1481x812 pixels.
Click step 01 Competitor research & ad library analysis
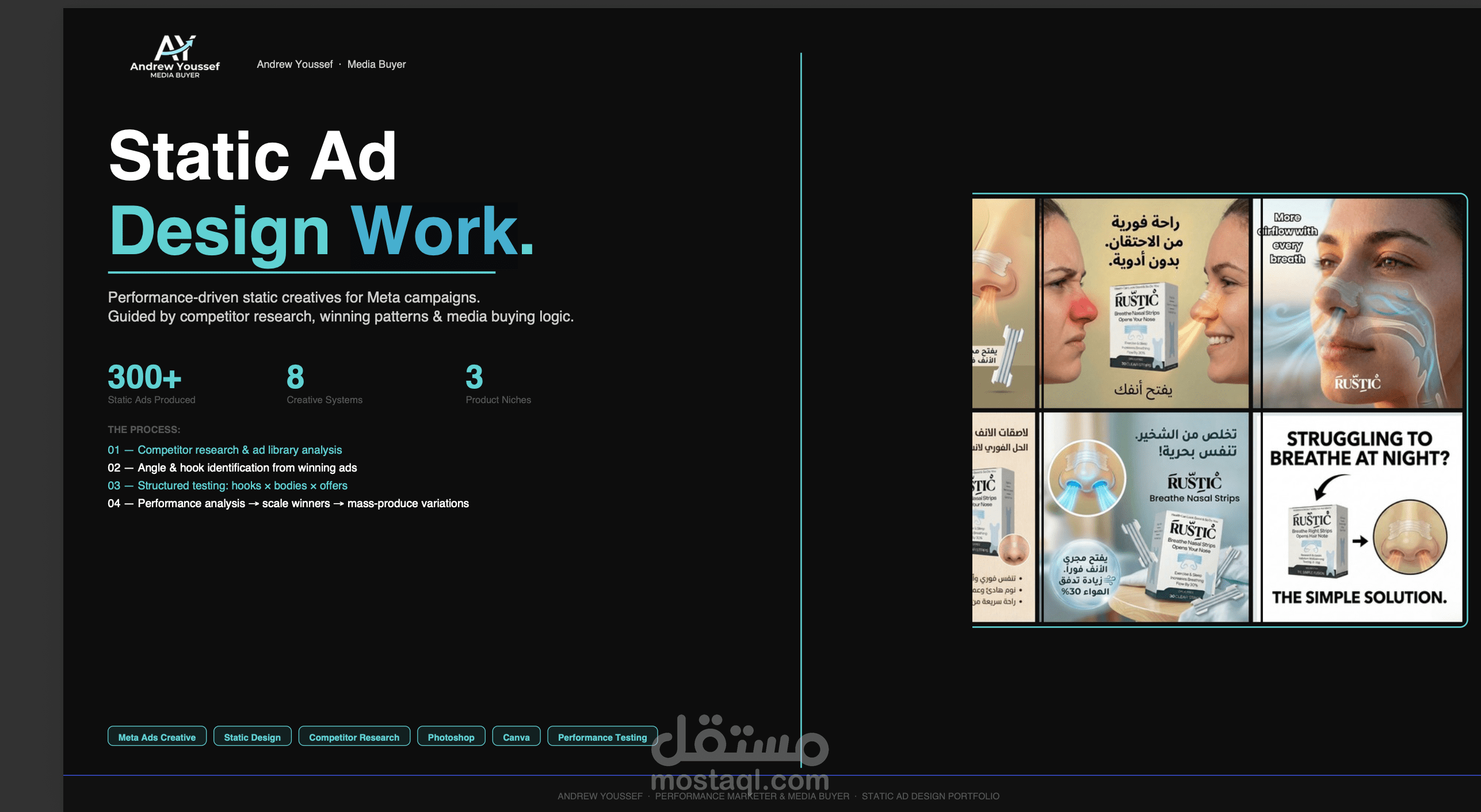pyautogui.click(x=224, y=450)
